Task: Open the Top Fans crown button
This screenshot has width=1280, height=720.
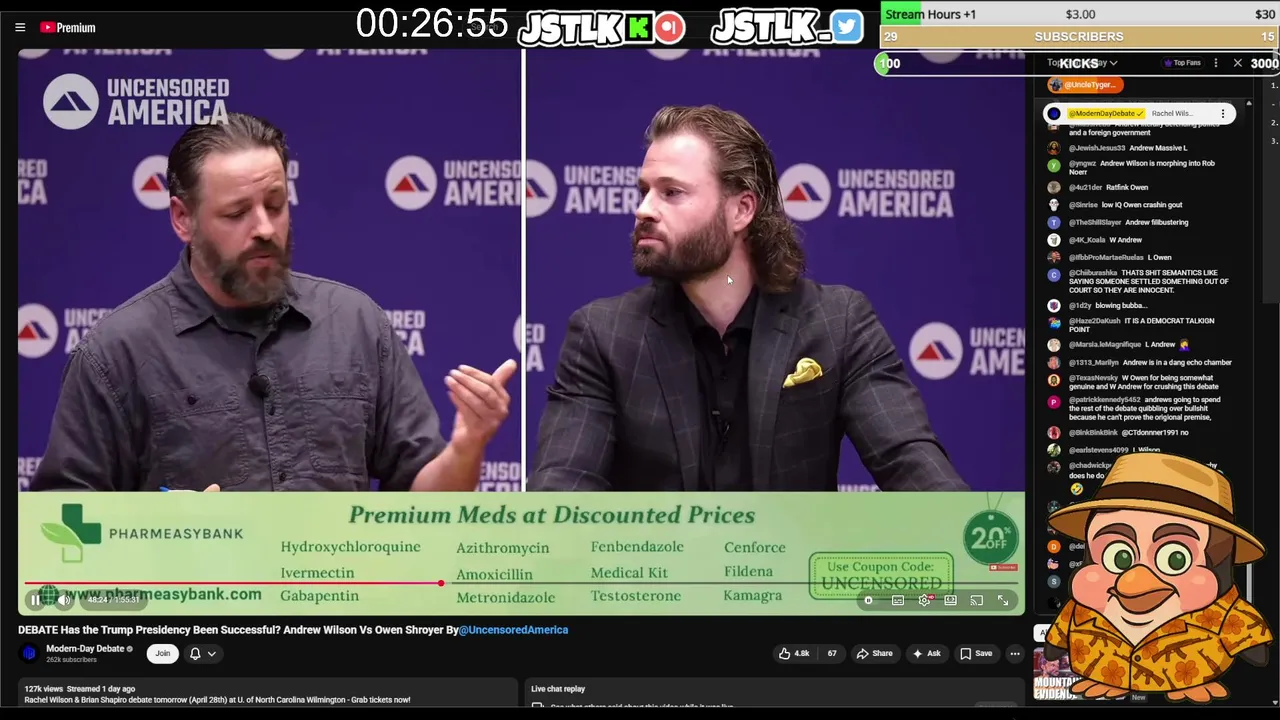Action: 1182,63
